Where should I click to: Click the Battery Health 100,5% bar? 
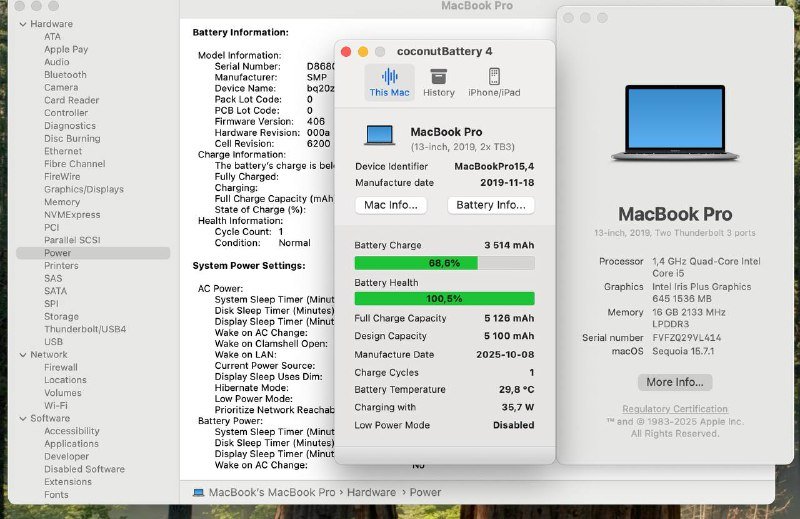tap(444, 299)
